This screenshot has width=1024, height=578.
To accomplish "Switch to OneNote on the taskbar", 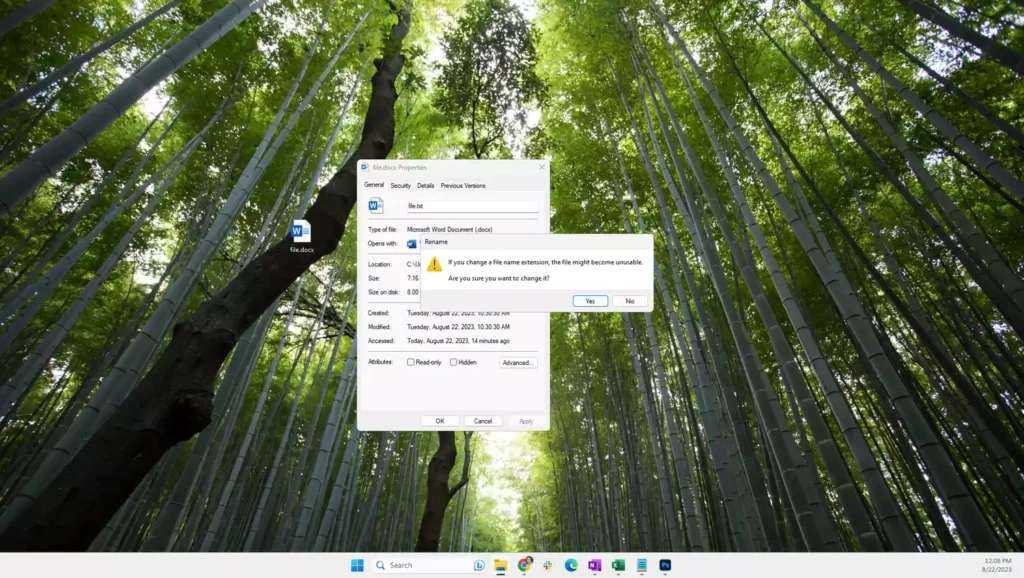I will pyautogui.click(x=595, y=565).
